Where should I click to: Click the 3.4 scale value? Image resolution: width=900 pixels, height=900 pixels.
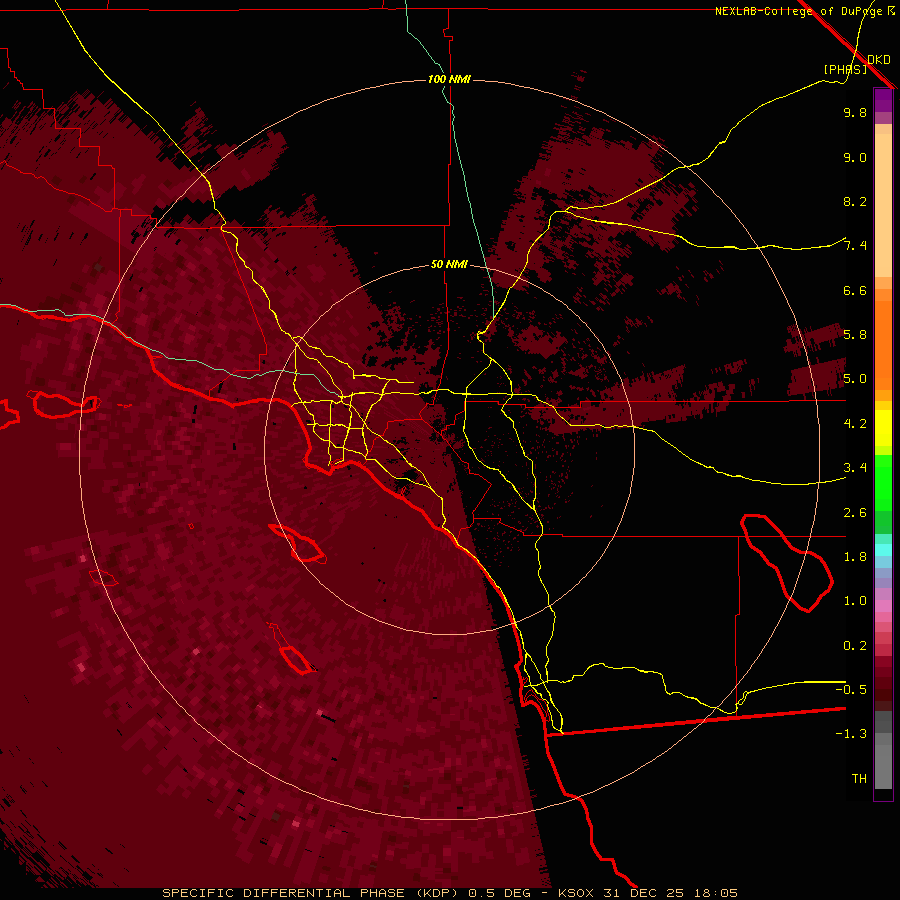tap(855, 468)
